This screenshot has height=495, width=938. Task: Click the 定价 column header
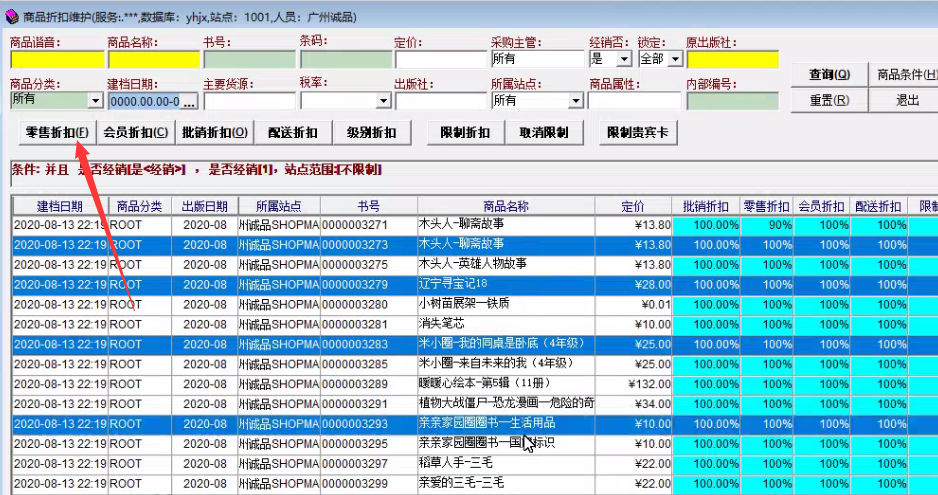point(633,206)
